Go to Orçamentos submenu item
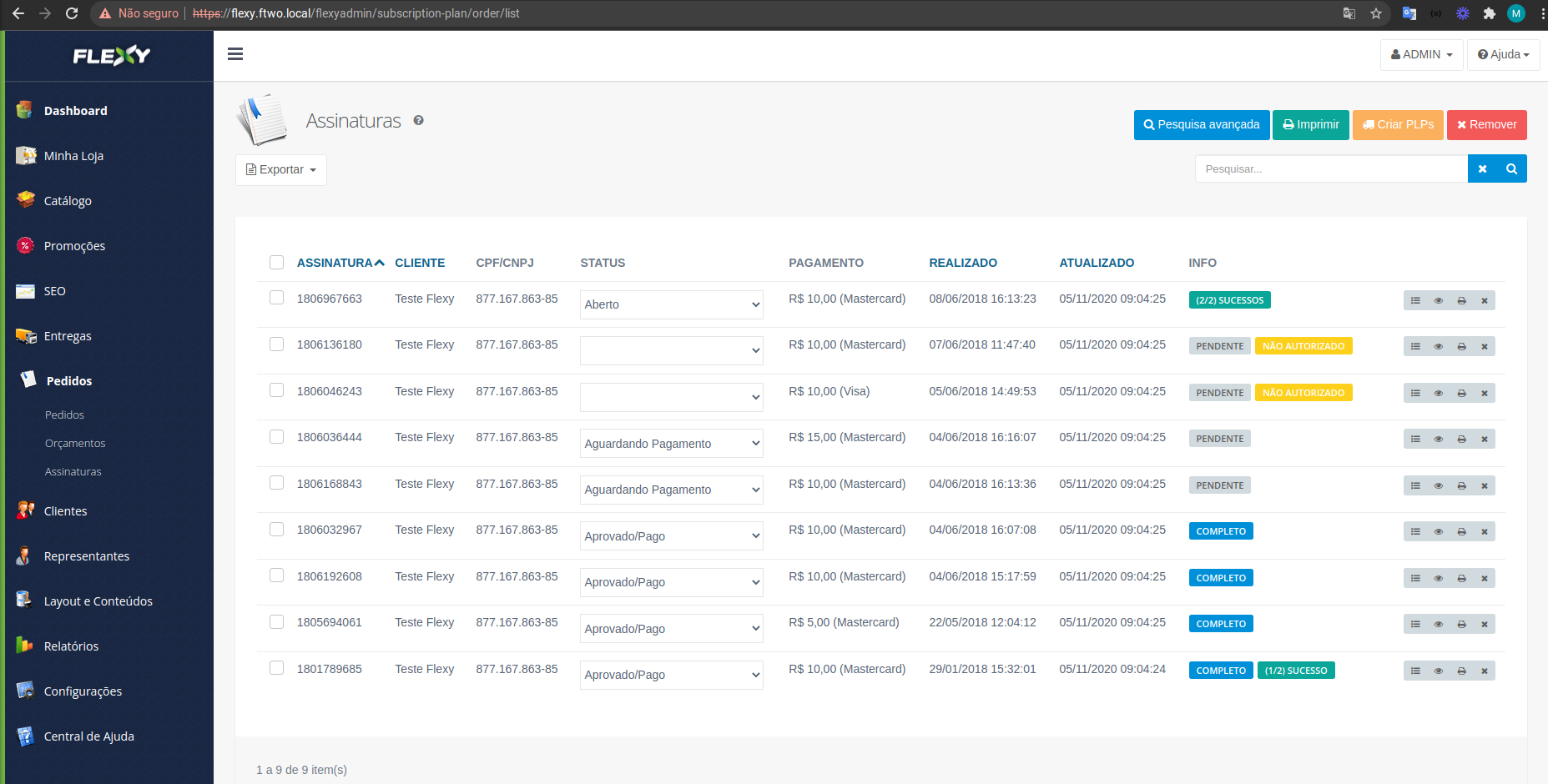Viewport: 1548px width, 784px height. (75, 444)
